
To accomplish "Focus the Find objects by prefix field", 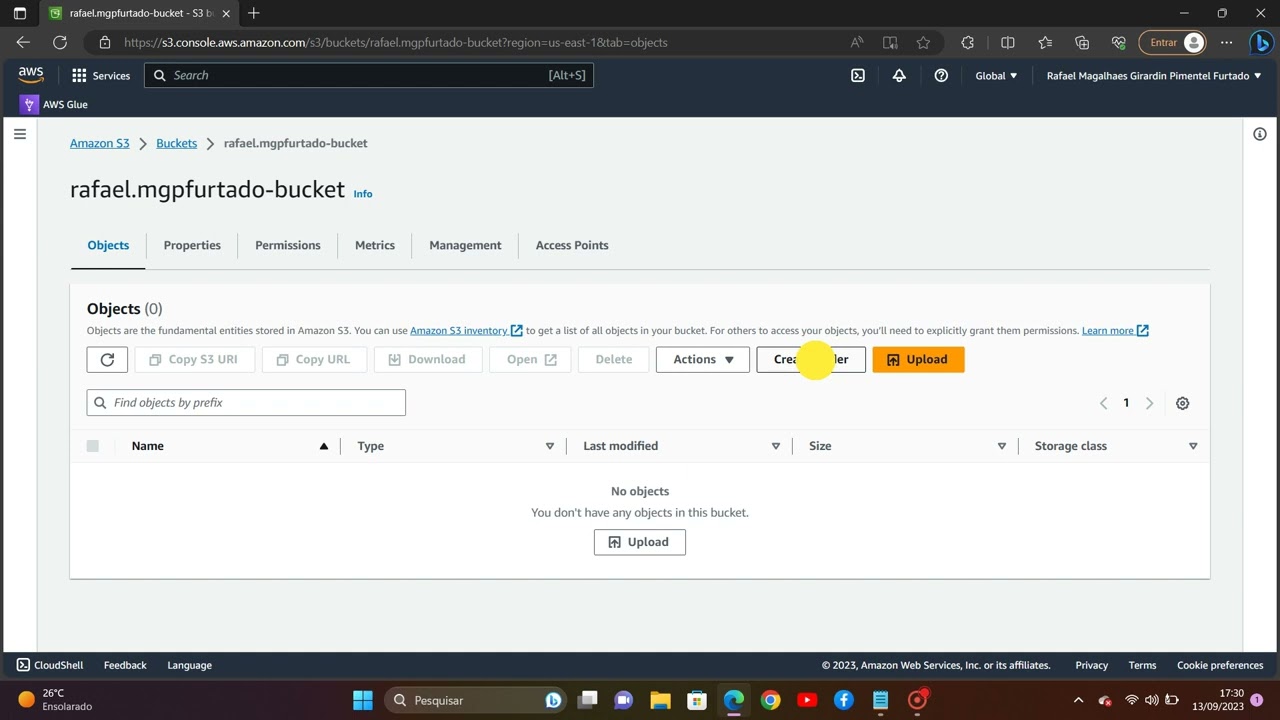I will point(246,403).
